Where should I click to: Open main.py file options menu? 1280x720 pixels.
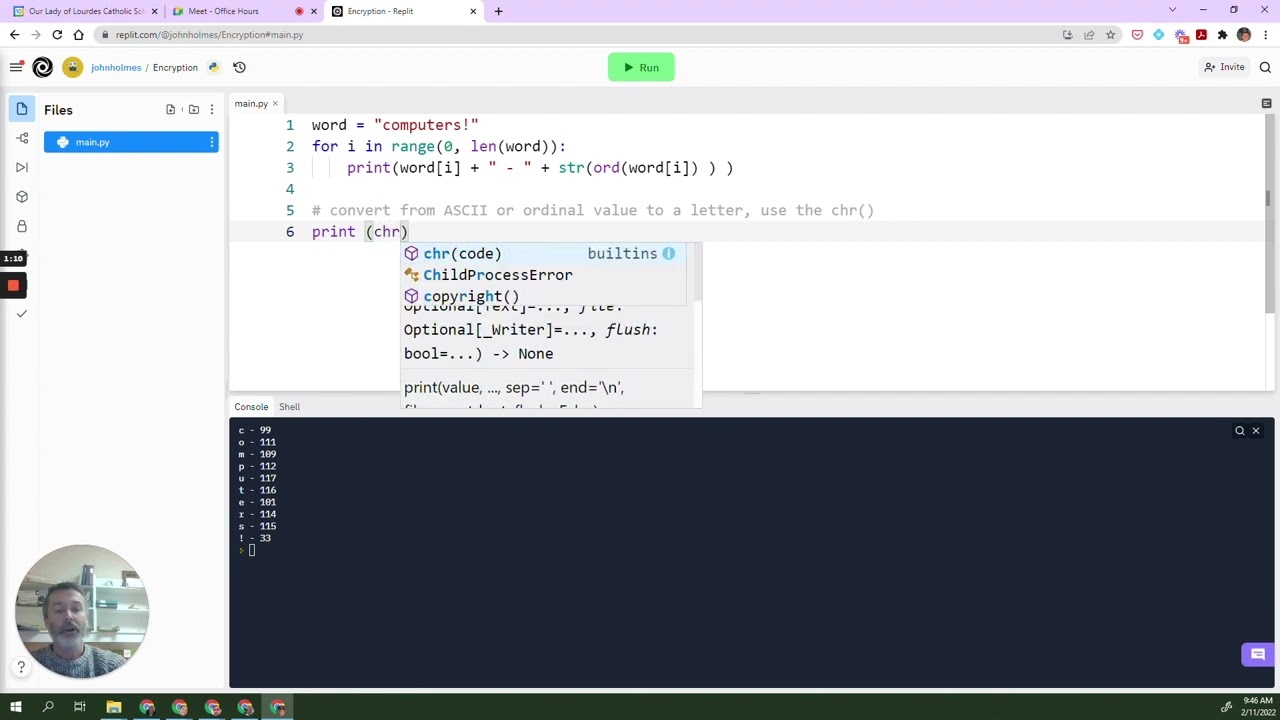click(x=211, y=142)
